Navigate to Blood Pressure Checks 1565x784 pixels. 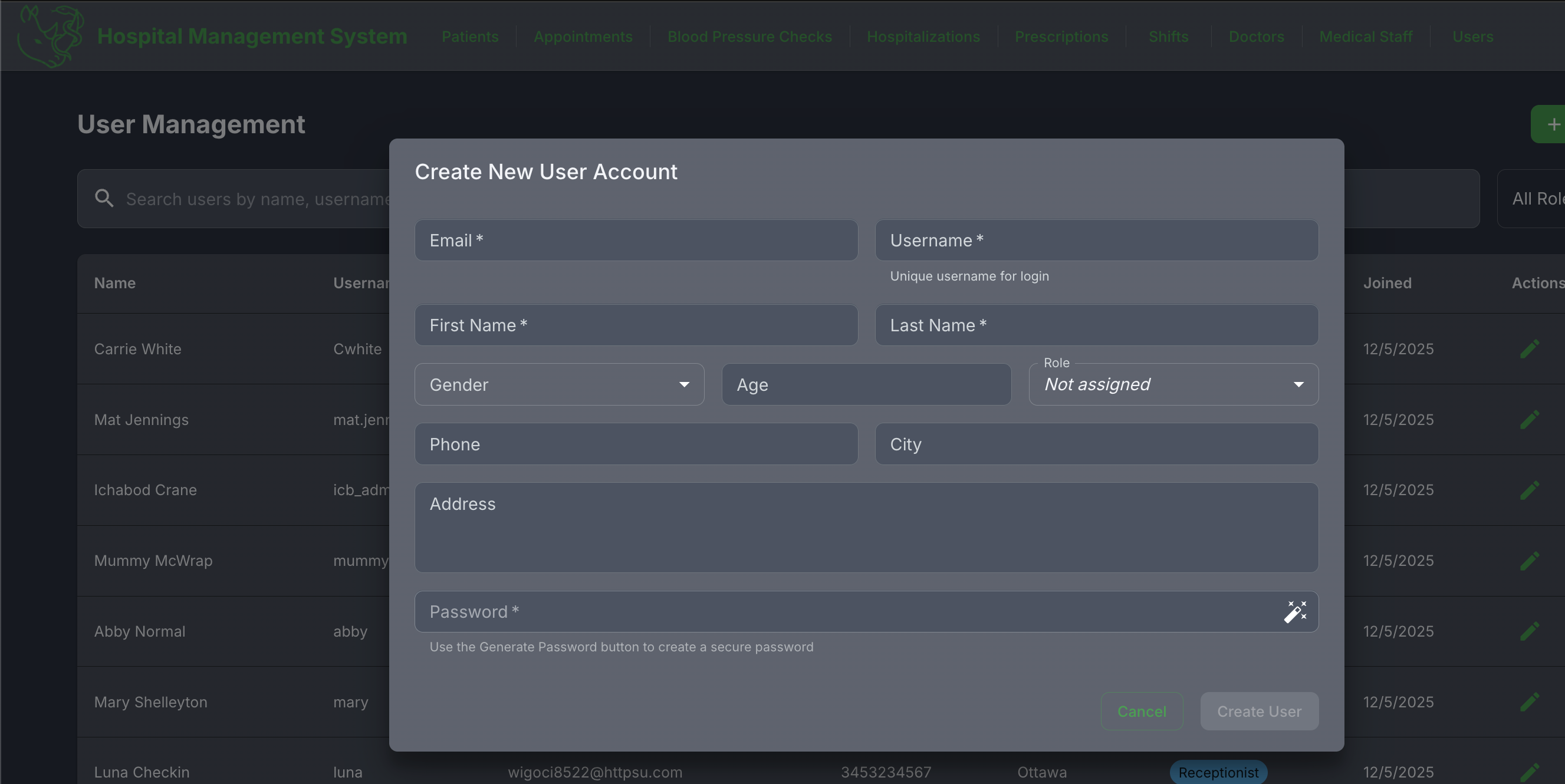749,37
